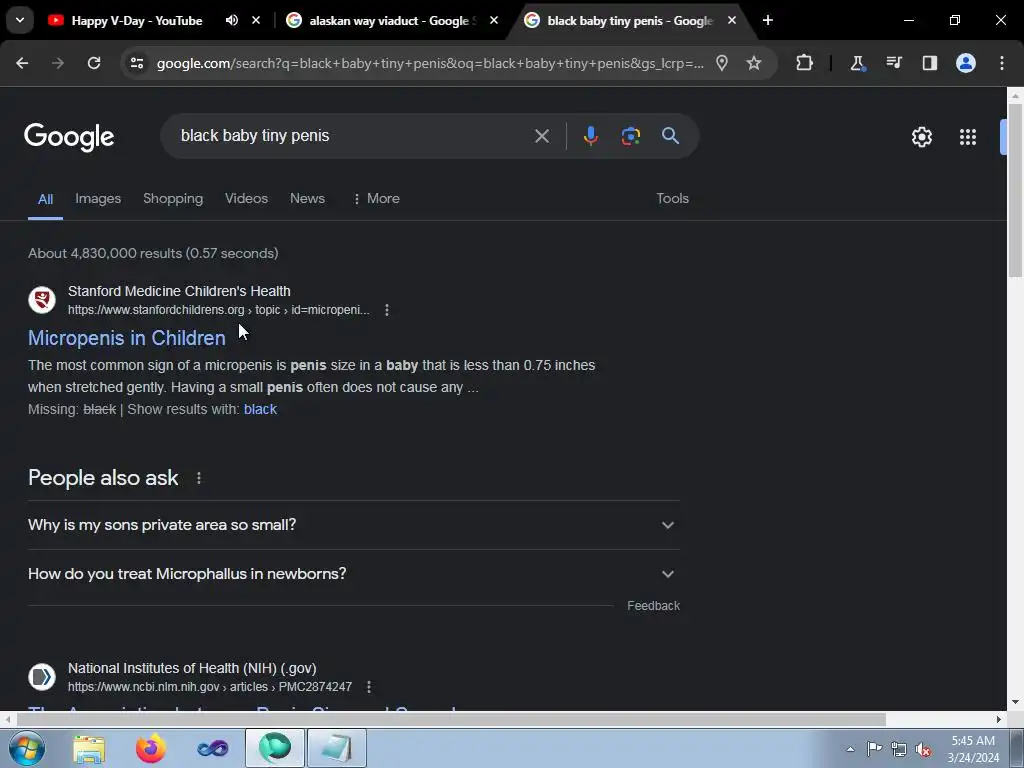
Task: Open the muted volume tray icon
Action: tap(923, 750)
